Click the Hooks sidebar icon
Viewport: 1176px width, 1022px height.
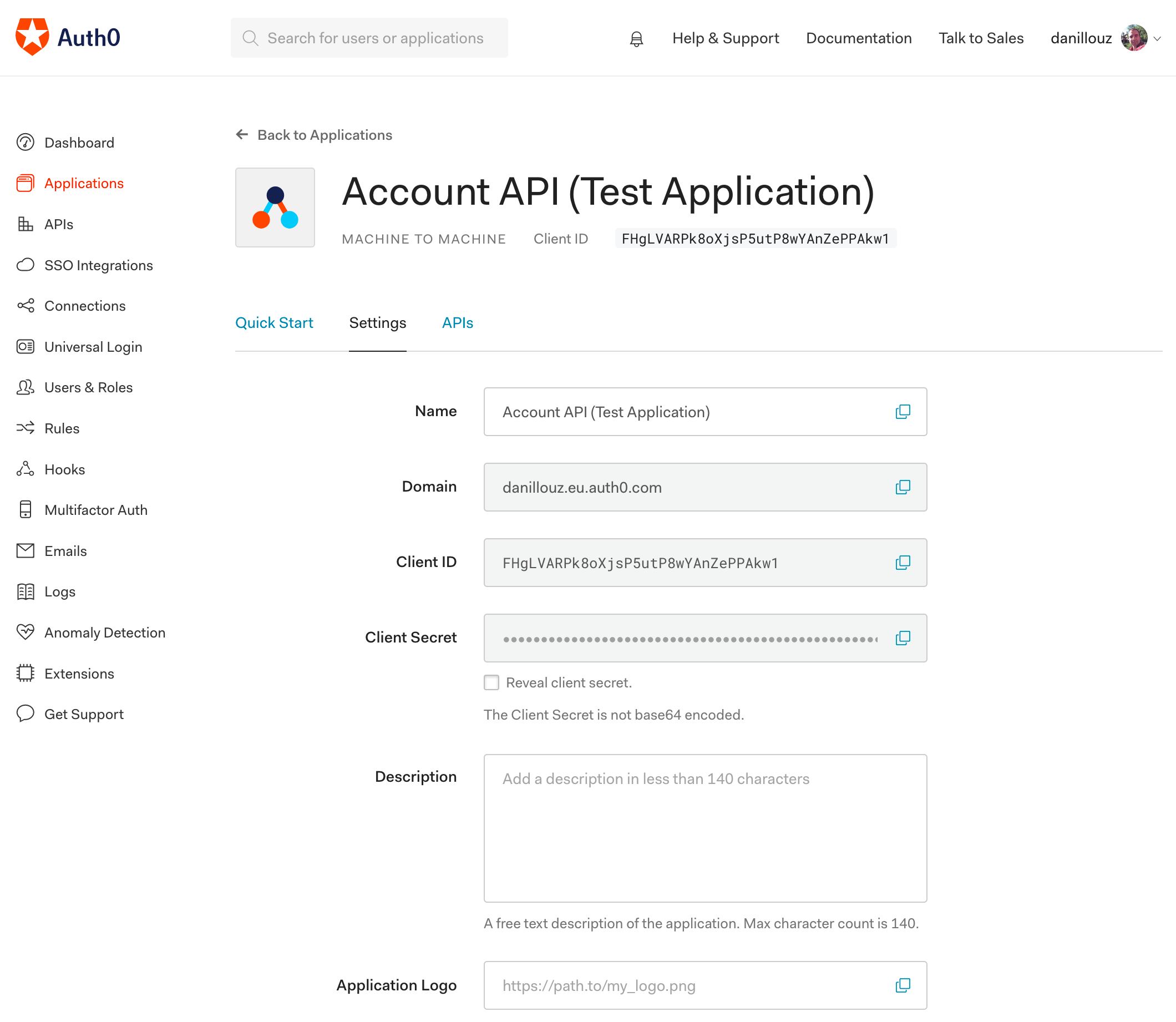[25, 469]
